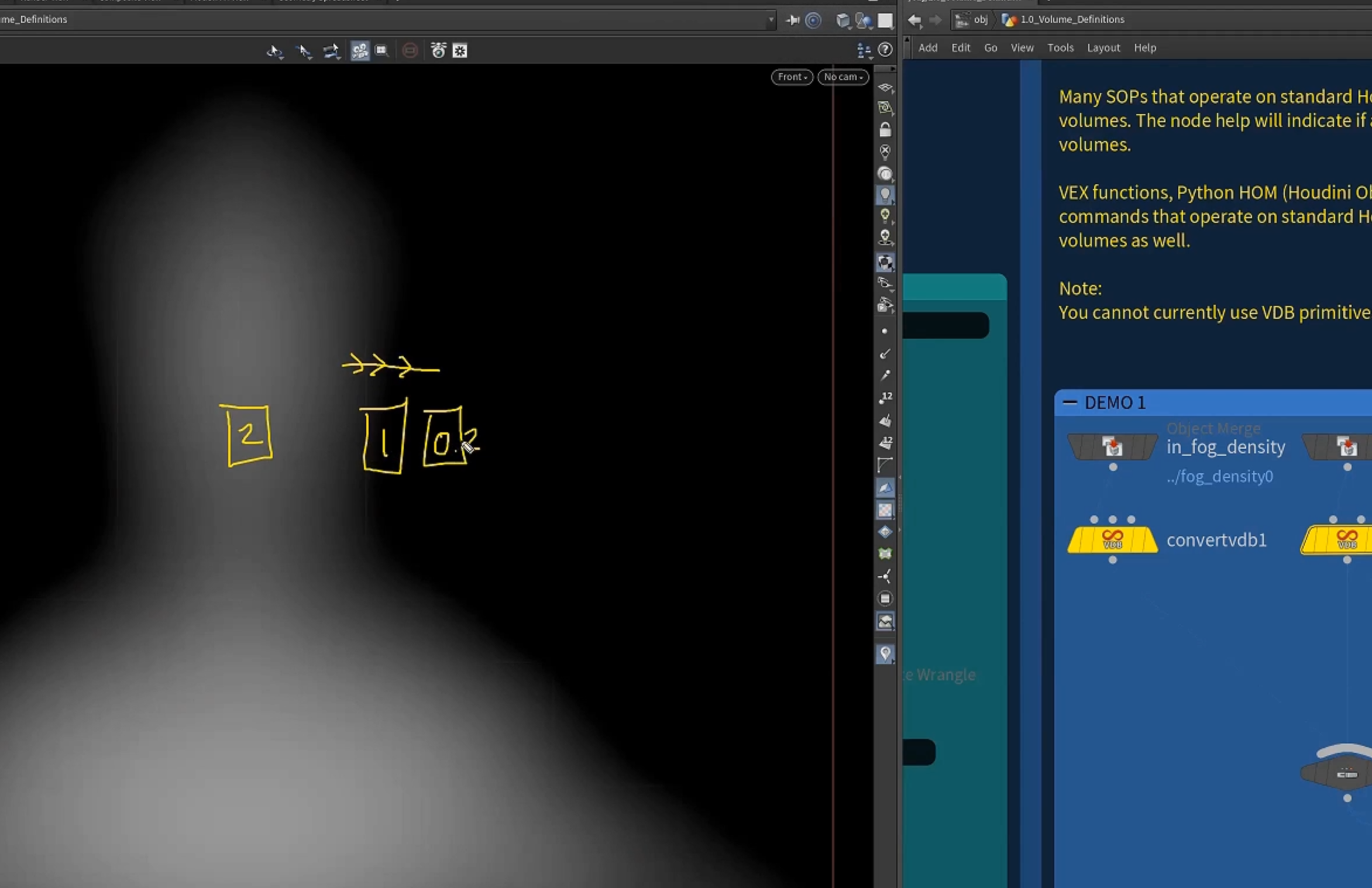
Task: Open the viewport layout options dropdown
Action: 864,51
